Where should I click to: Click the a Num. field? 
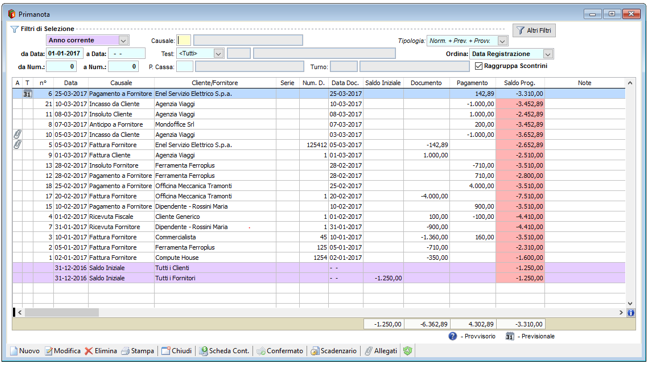(123, 66)
